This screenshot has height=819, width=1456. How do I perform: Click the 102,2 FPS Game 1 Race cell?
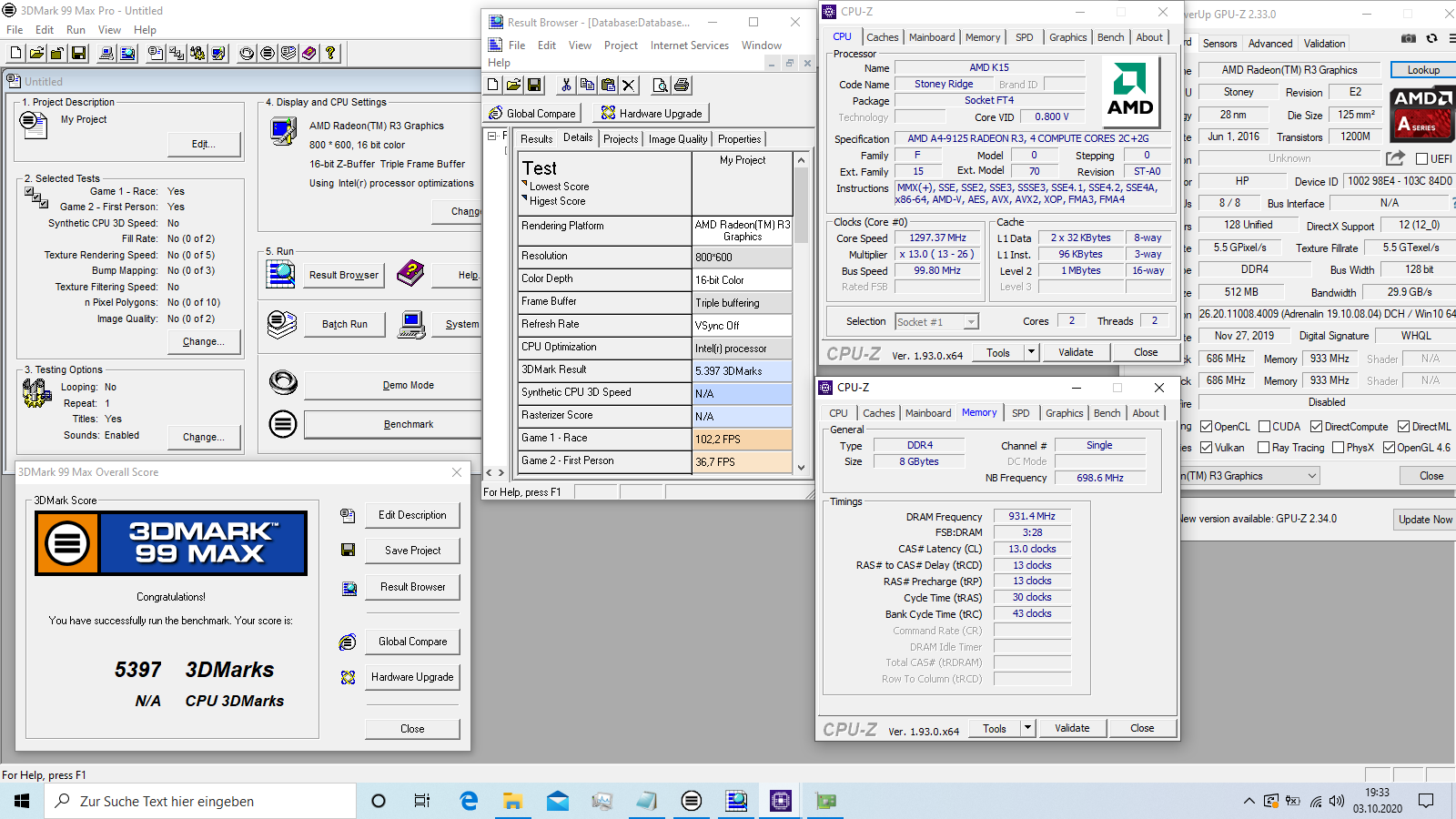(743, 440)
